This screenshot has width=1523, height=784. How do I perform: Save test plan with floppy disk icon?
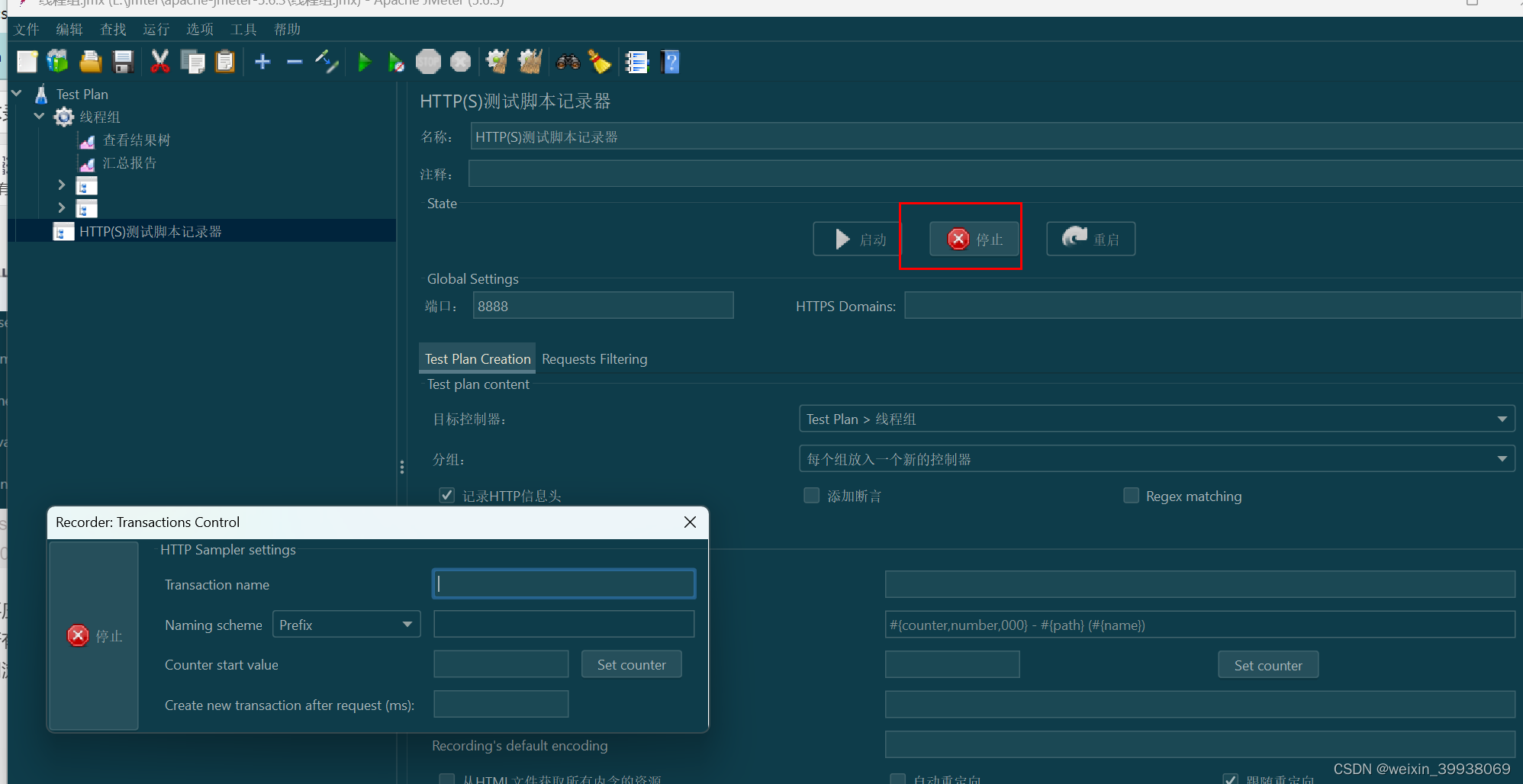[123, 62]
